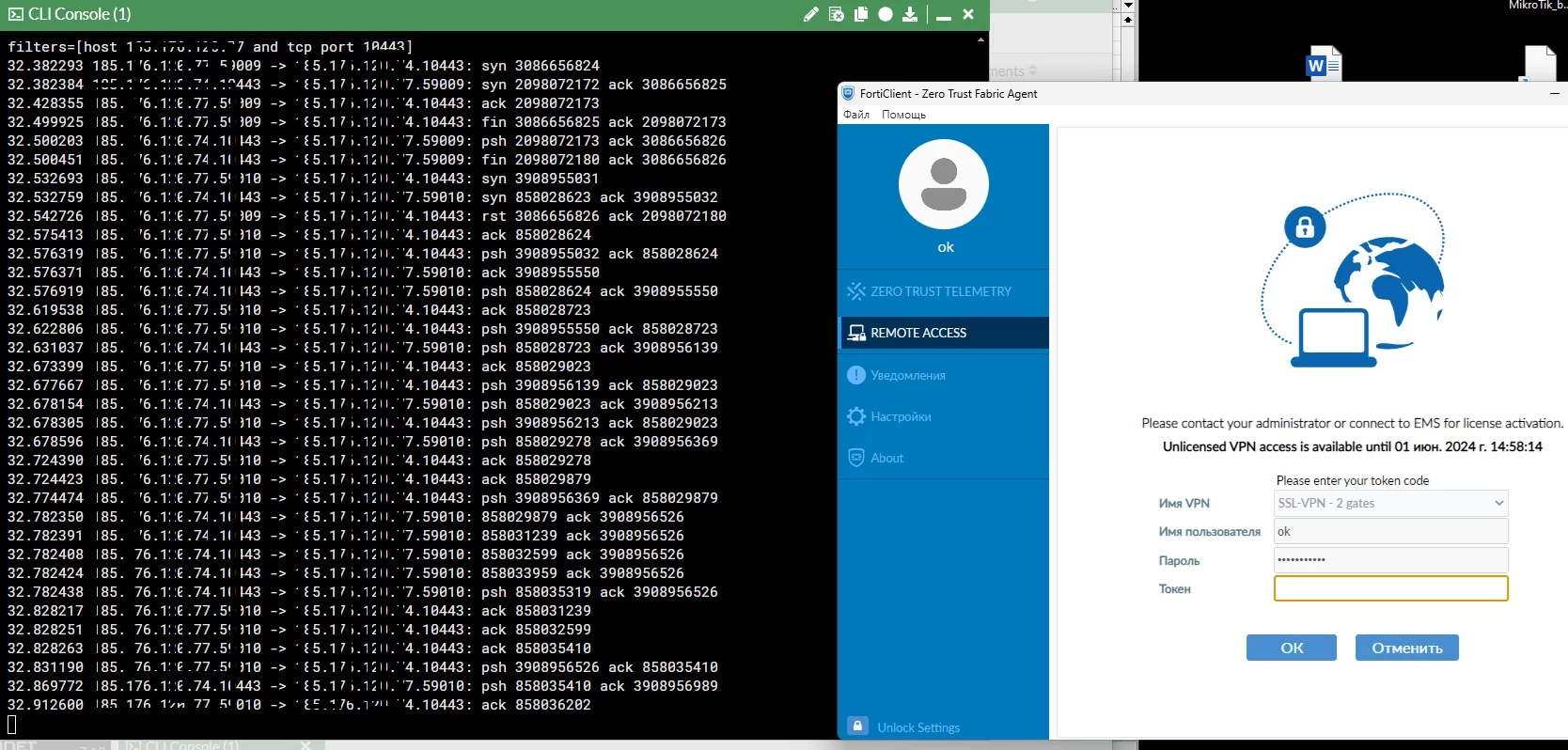Image resolution: width=1568 pixels, height=750 pixels.
Task: Download the CLI Console output
Action: click(910, 14)
